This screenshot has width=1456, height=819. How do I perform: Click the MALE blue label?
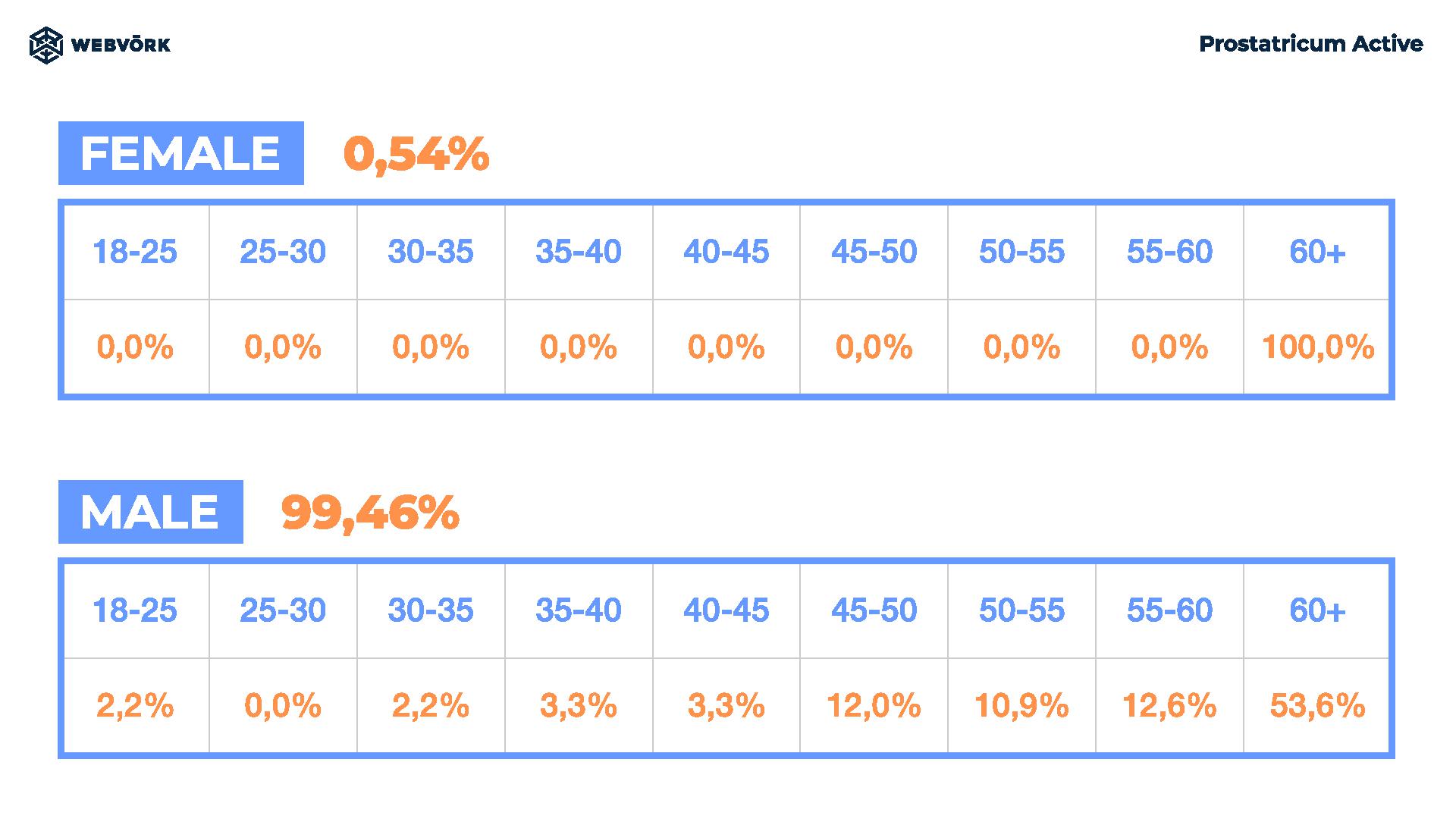(151, 512)
